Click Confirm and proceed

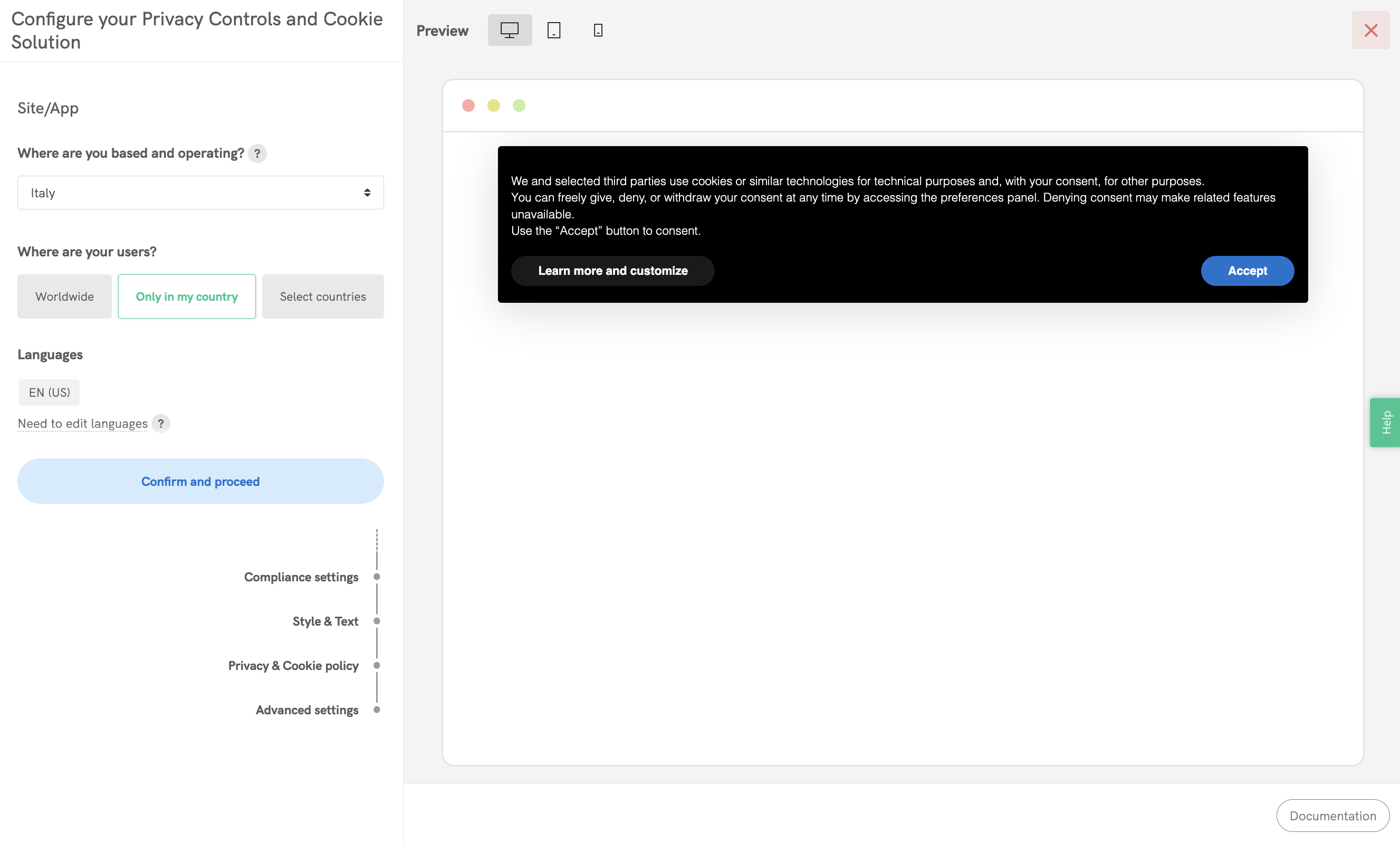[x=200, y=481]
